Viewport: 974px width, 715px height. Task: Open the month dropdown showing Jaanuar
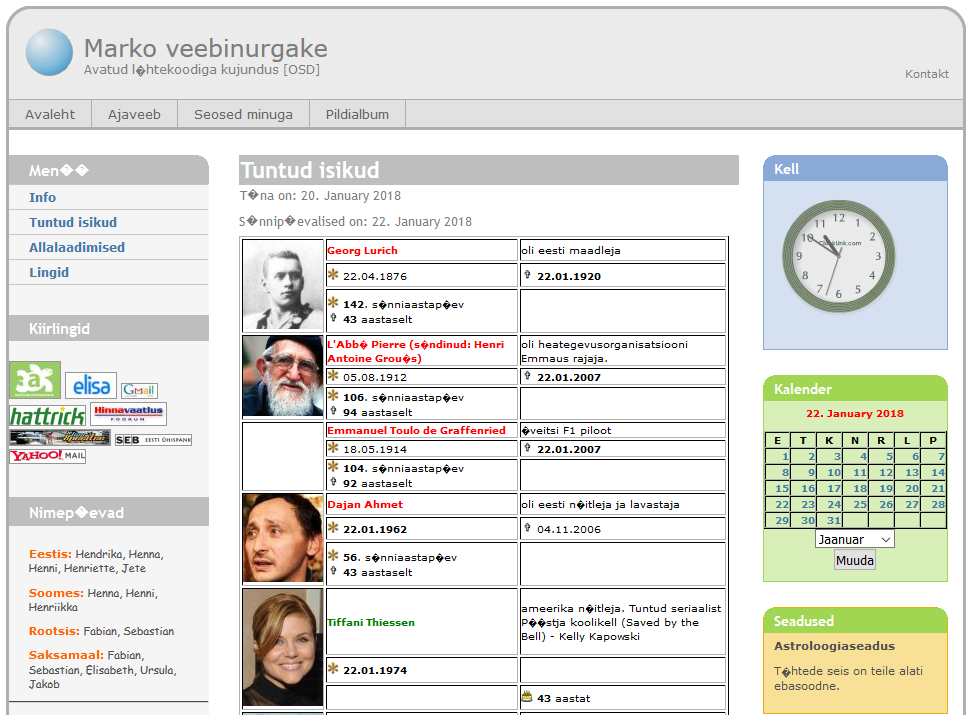tap(854, 539)
